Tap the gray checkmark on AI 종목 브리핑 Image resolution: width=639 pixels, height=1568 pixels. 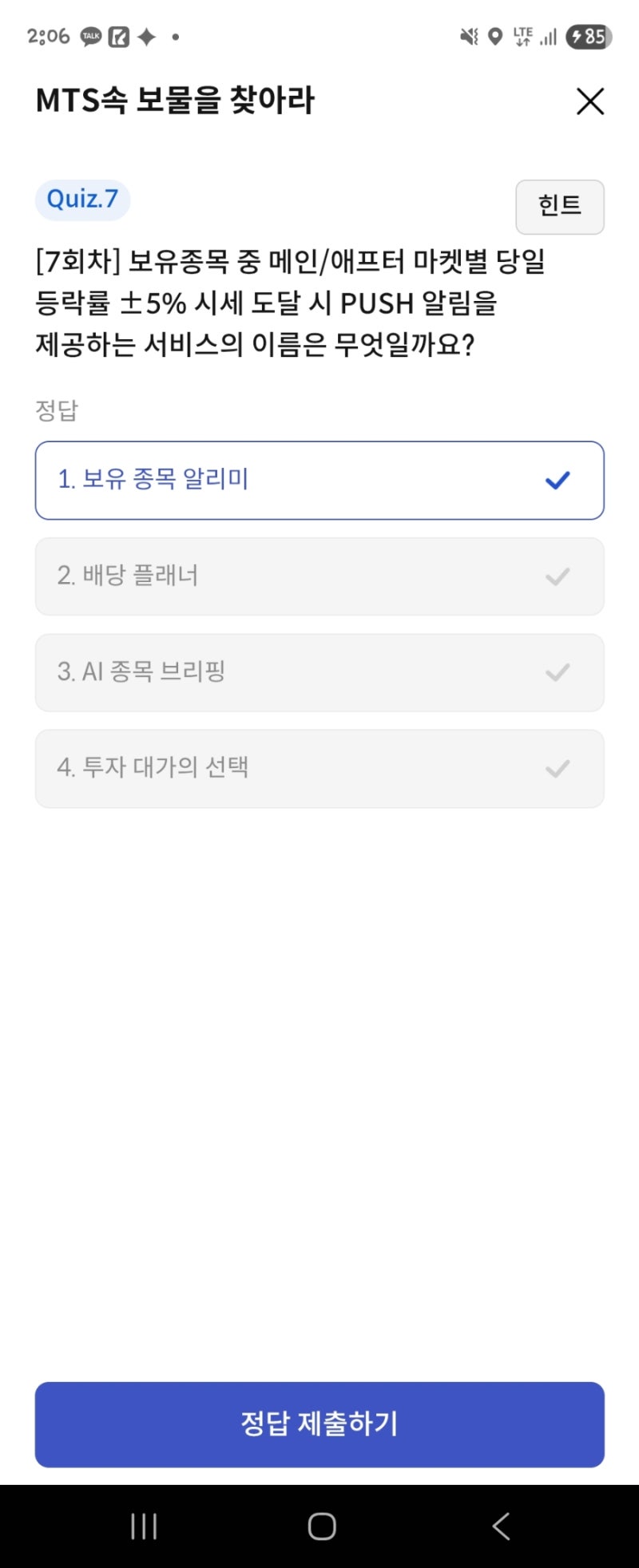pos(558,673)
